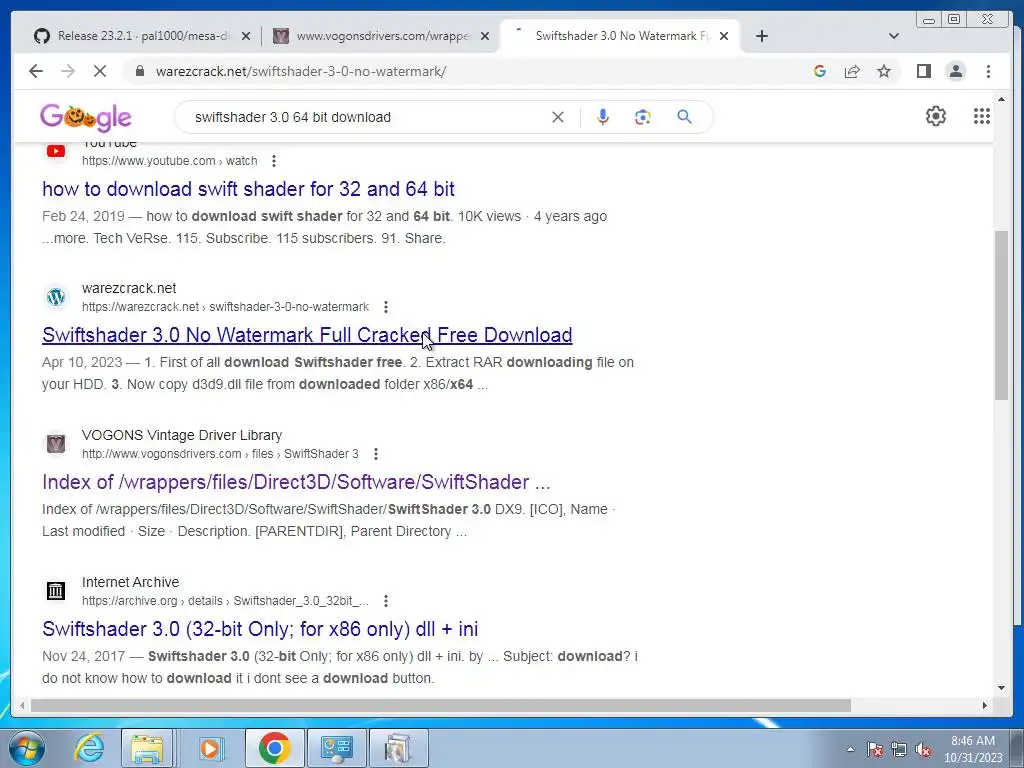Click the http://www.vogonsdrivers.com breadcrumb text

coord(220,454)
